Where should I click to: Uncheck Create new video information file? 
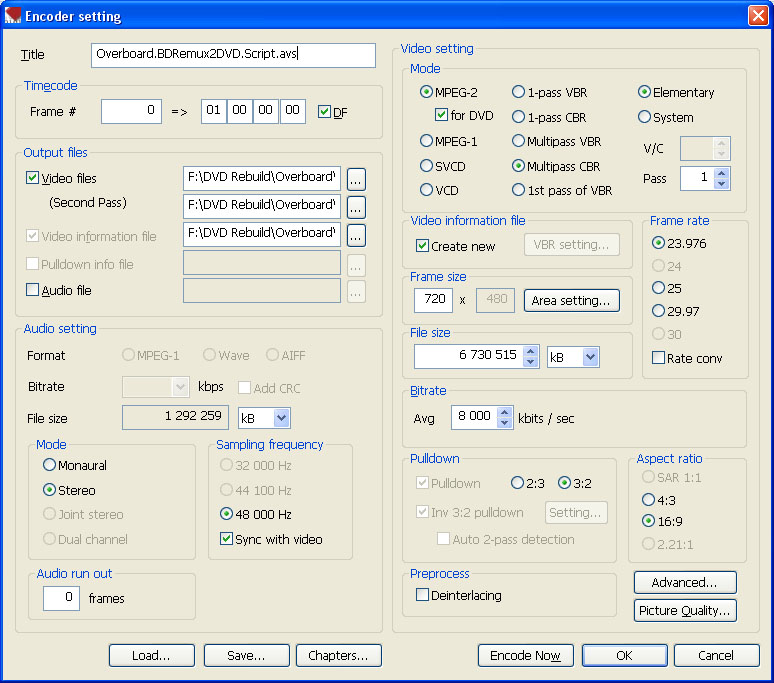click(422, 245)
